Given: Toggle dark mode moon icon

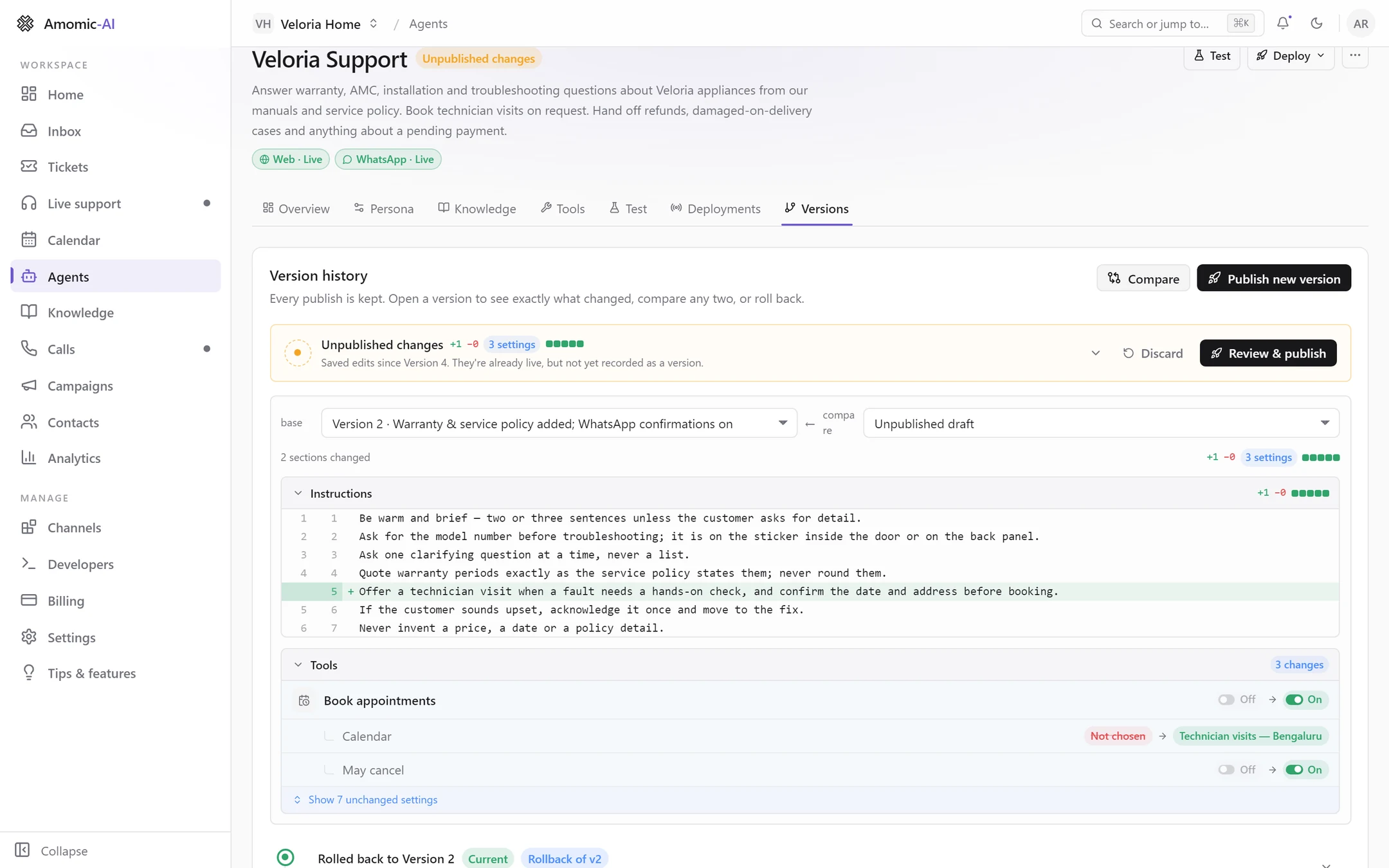Looking at the screenshot, I should [1316, 23].
